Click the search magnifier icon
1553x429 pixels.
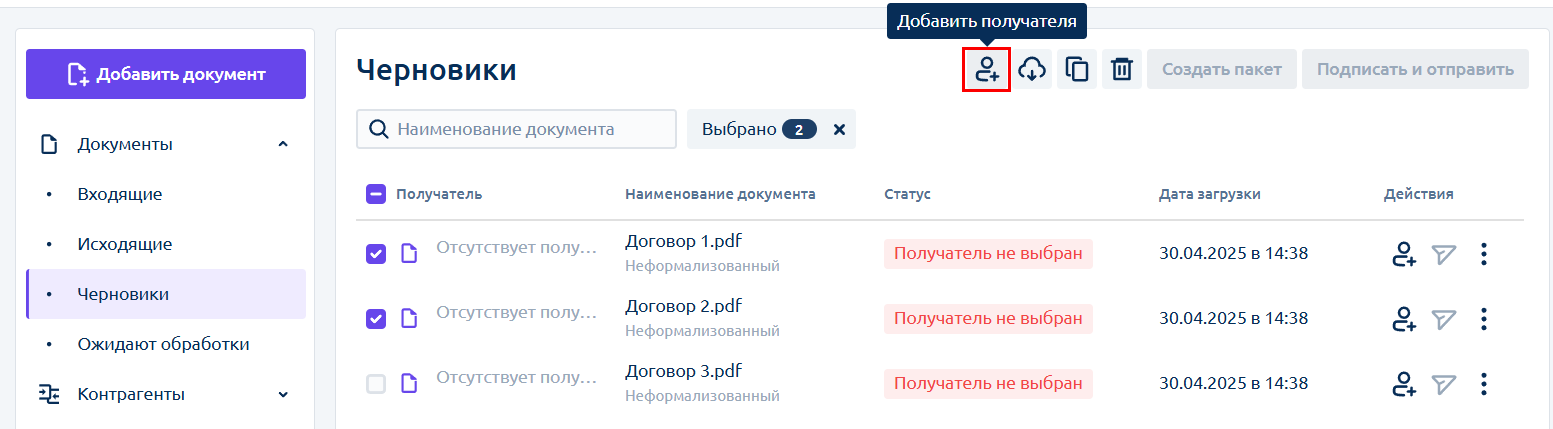click(x=378, y=130)
